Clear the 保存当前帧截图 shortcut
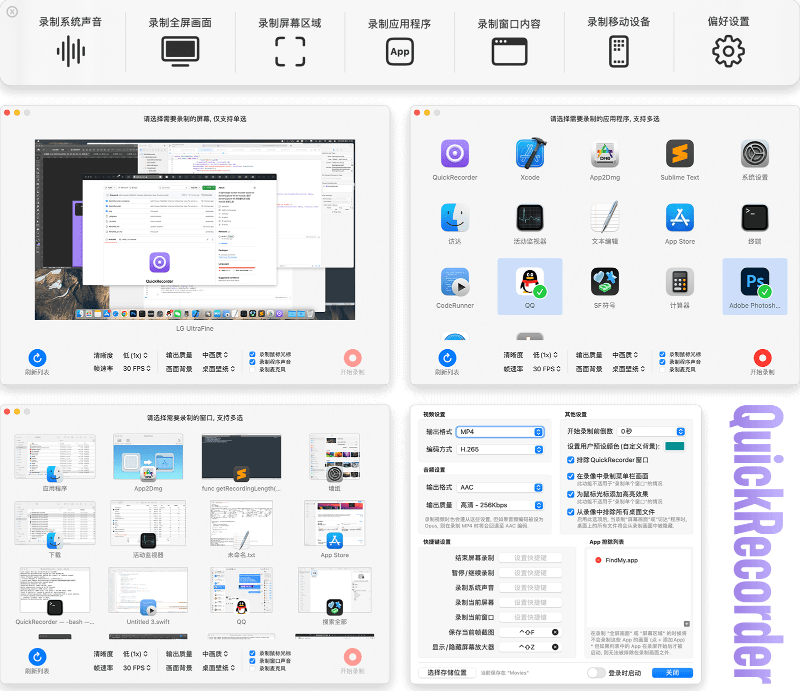The image size is (800, 691). pos(555,632)
